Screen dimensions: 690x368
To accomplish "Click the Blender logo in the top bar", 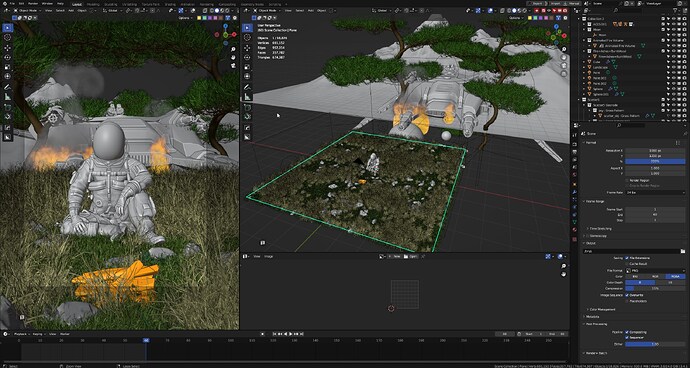I will click(x=4, y=3).
